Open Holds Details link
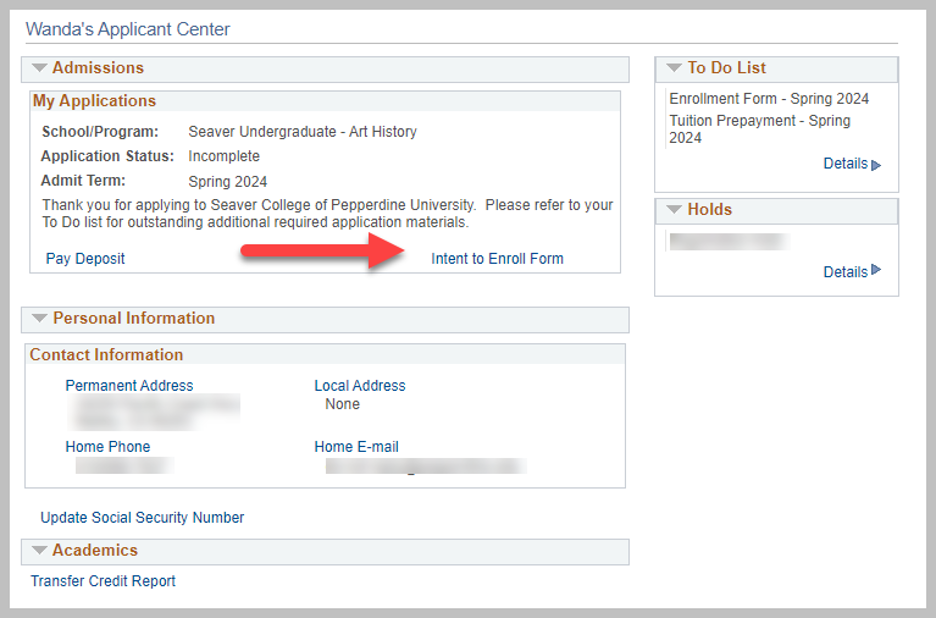Screen dimensions: 936x618 [845, 272]
